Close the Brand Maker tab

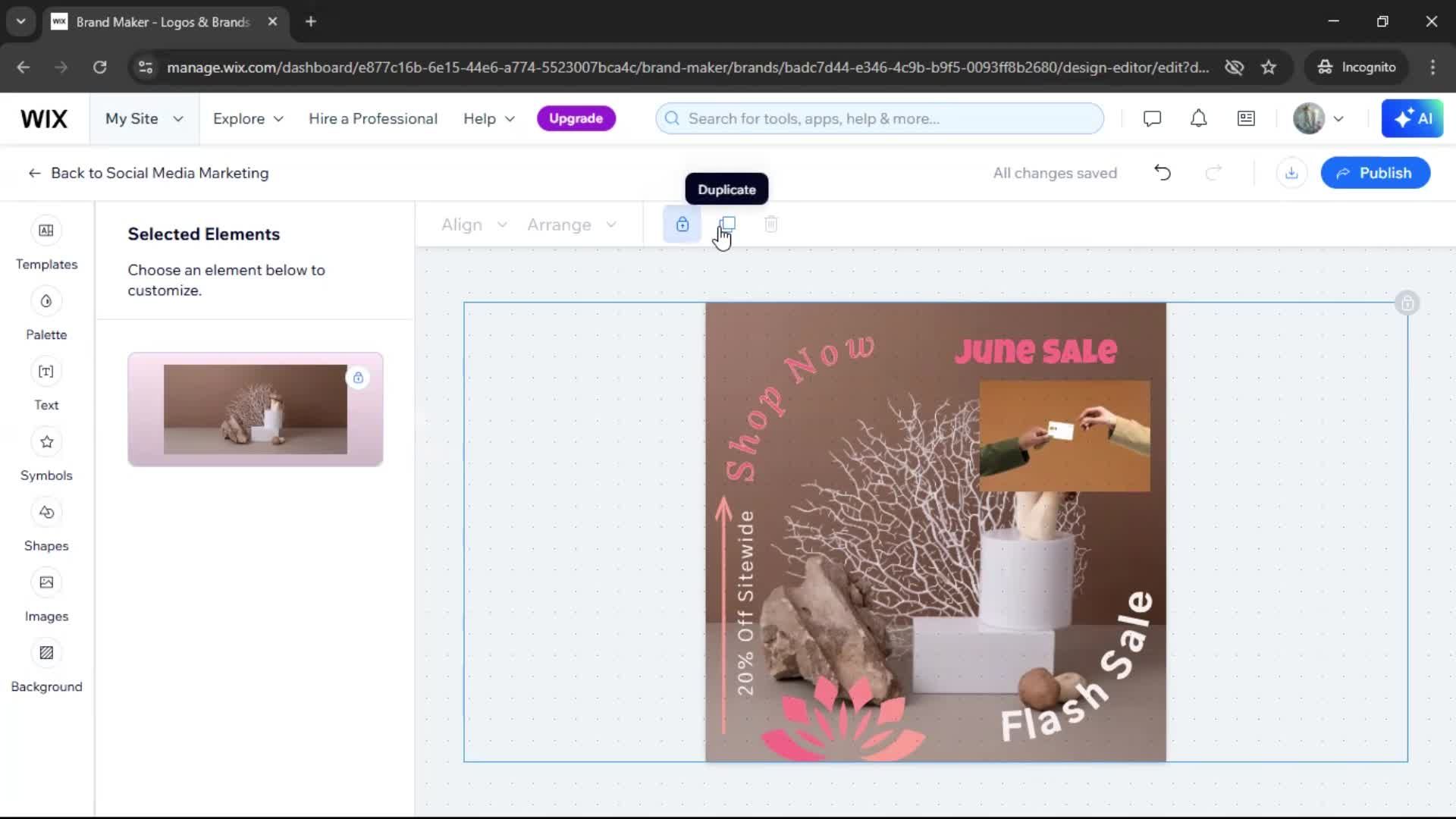point(273,21)
